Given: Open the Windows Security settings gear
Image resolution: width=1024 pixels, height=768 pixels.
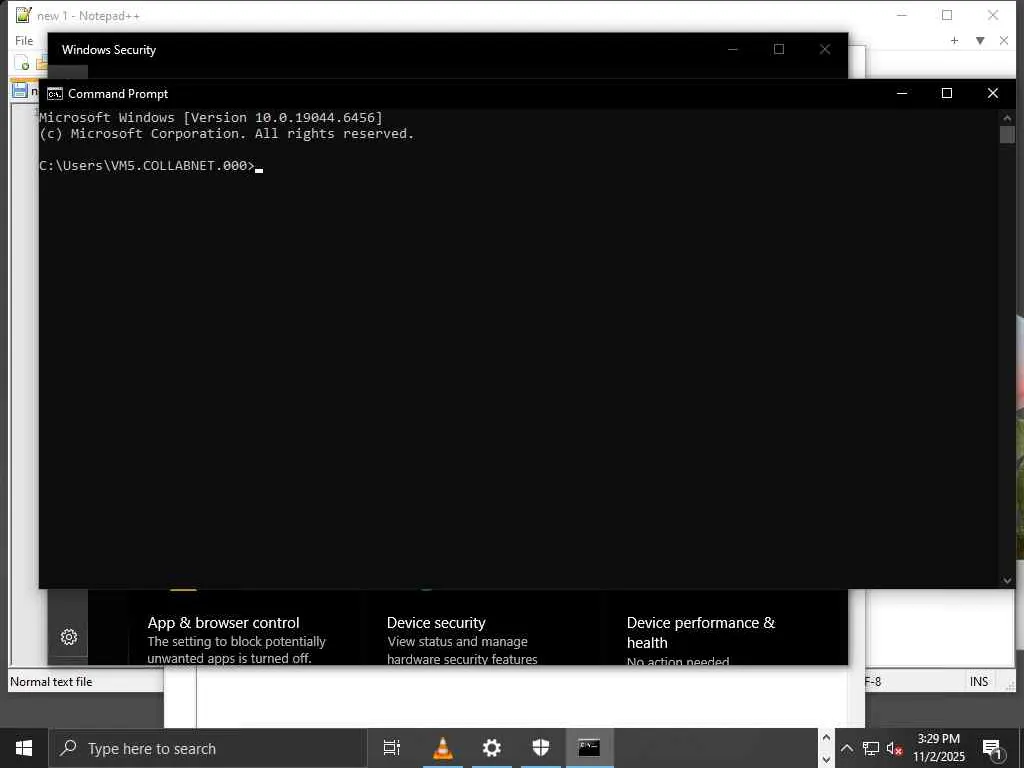Looking at the screenshot, I should click(69, 637).
